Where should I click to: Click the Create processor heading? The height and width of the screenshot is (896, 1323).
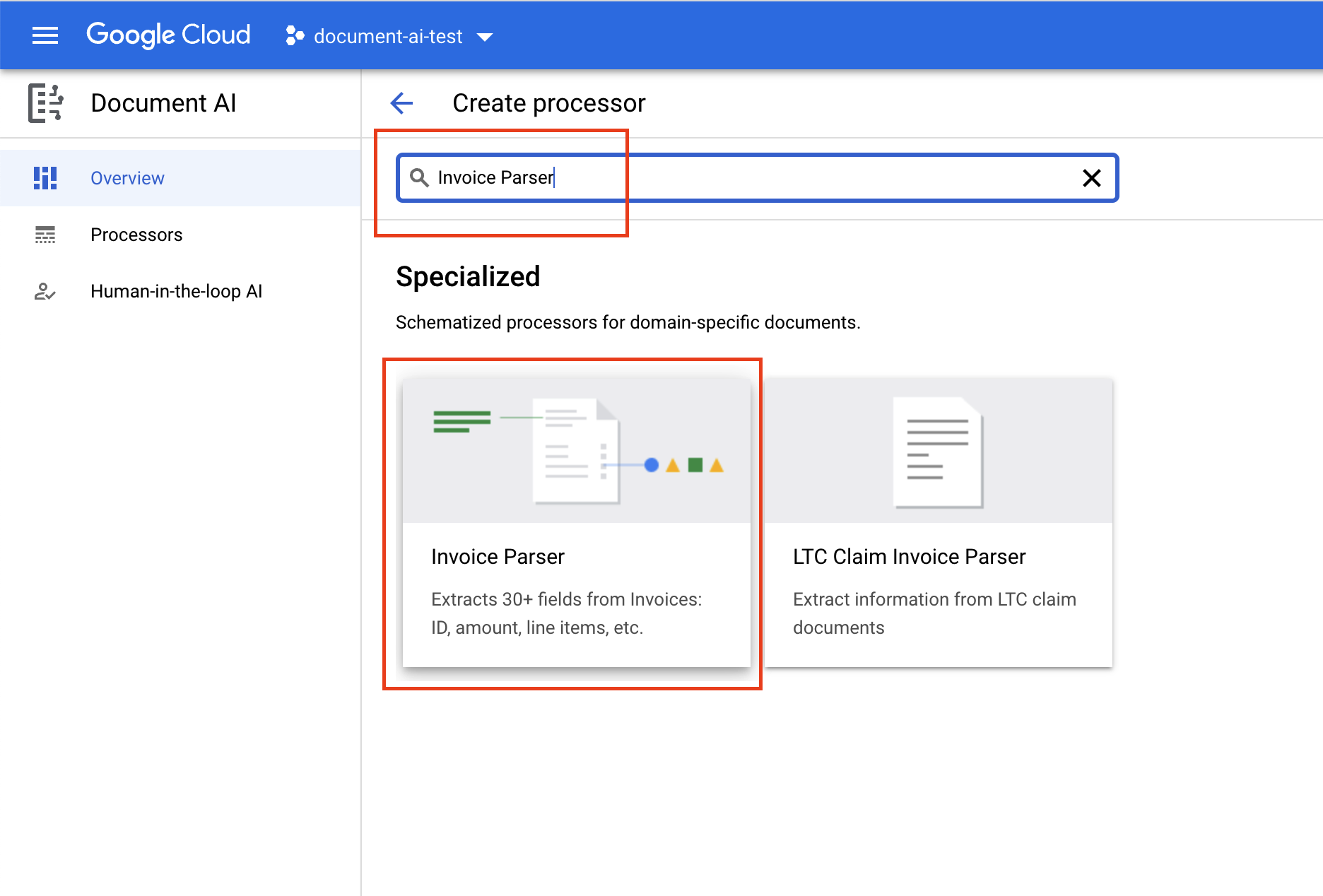(548, 103)
